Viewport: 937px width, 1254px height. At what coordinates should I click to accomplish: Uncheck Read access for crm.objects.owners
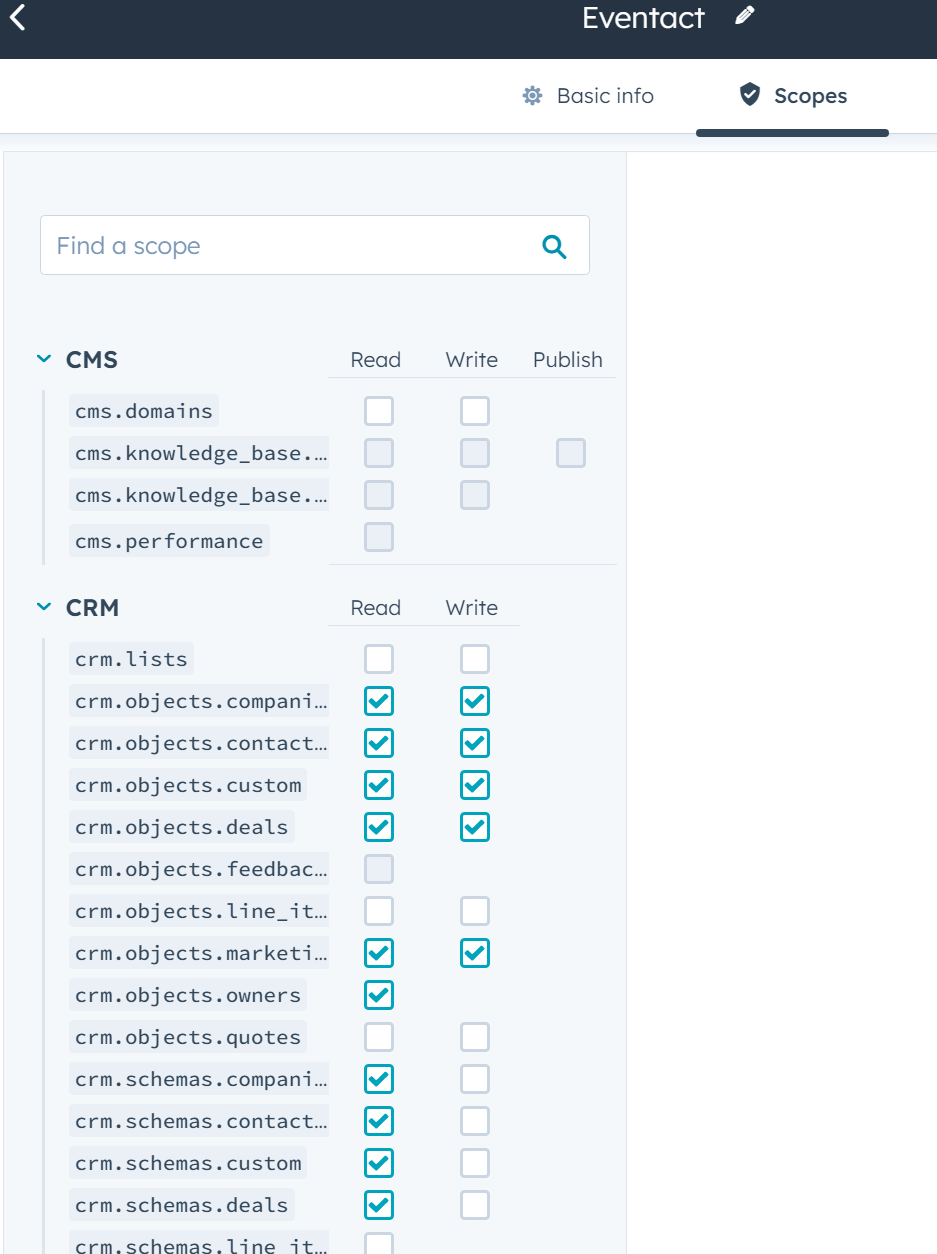(379, 994)
